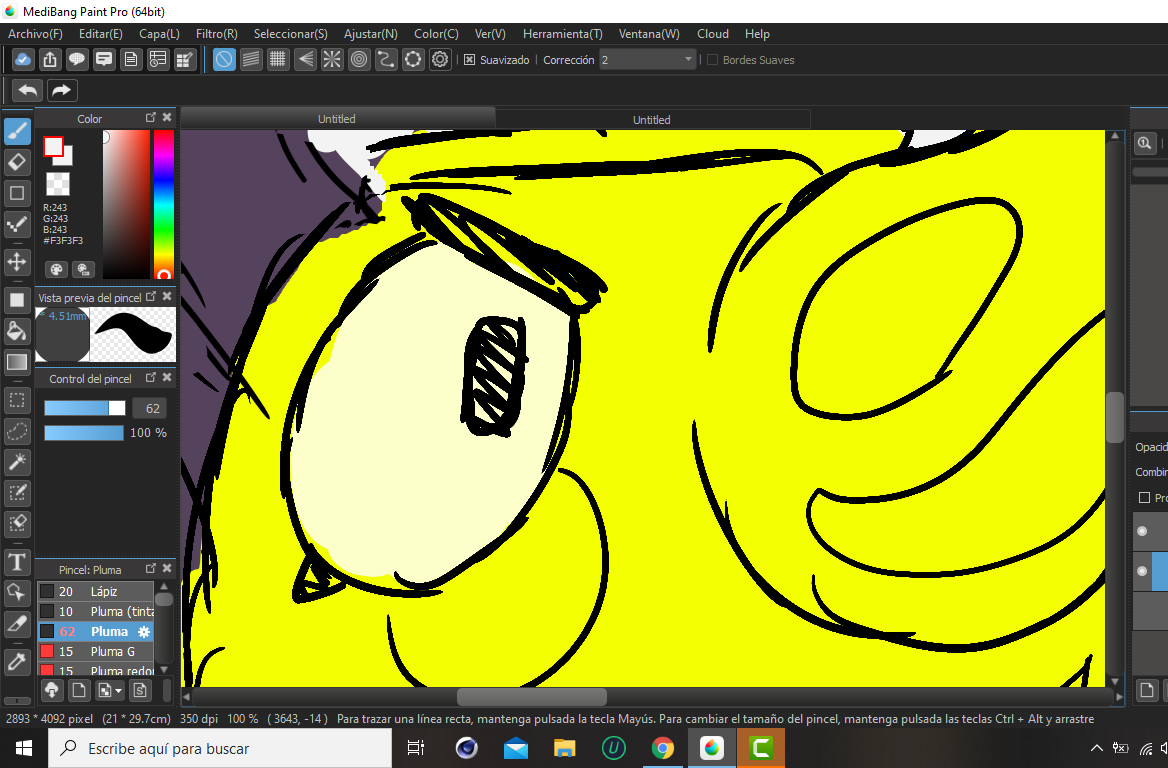Enable concentric circle snap

click(x=359, y=60)
